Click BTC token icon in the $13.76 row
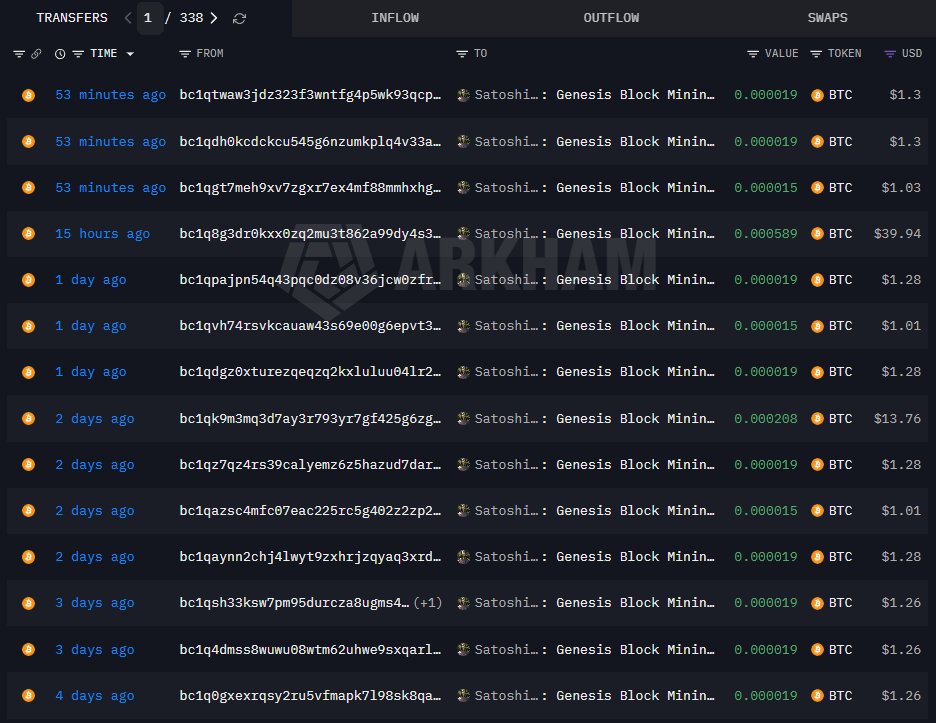 point(817,419)
